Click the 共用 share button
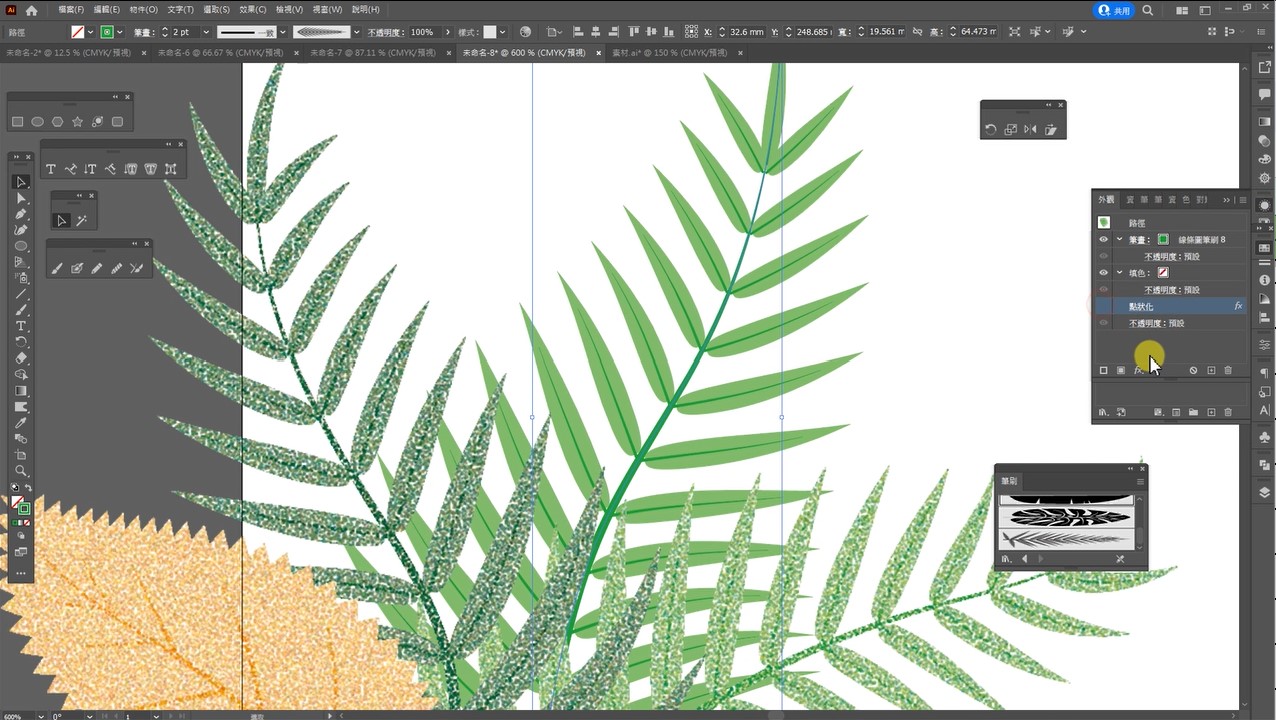1276x720 pixels. pyautogui.click(x=1114, y=10)
